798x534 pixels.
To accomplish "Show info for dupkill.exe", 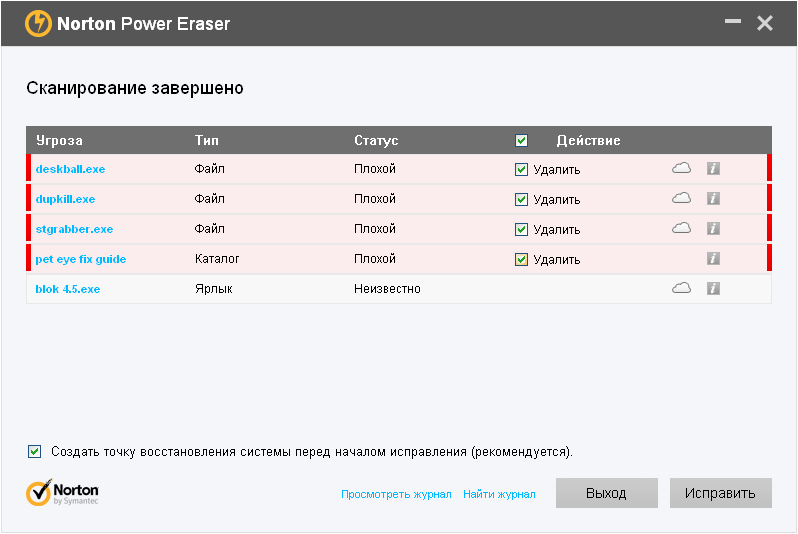I will tap(714, 199).
